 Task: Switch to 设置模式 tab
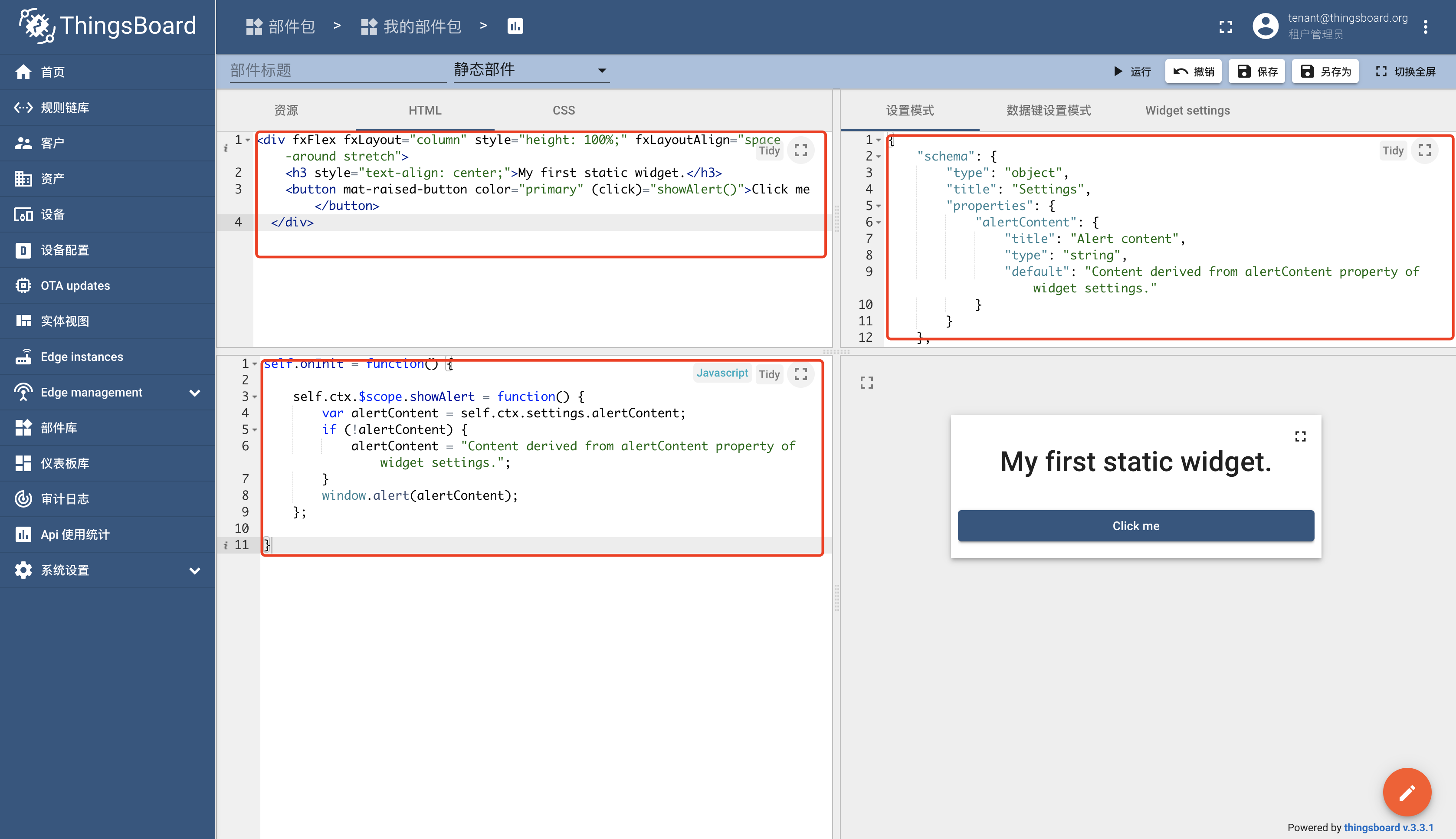tap(910, 110)
